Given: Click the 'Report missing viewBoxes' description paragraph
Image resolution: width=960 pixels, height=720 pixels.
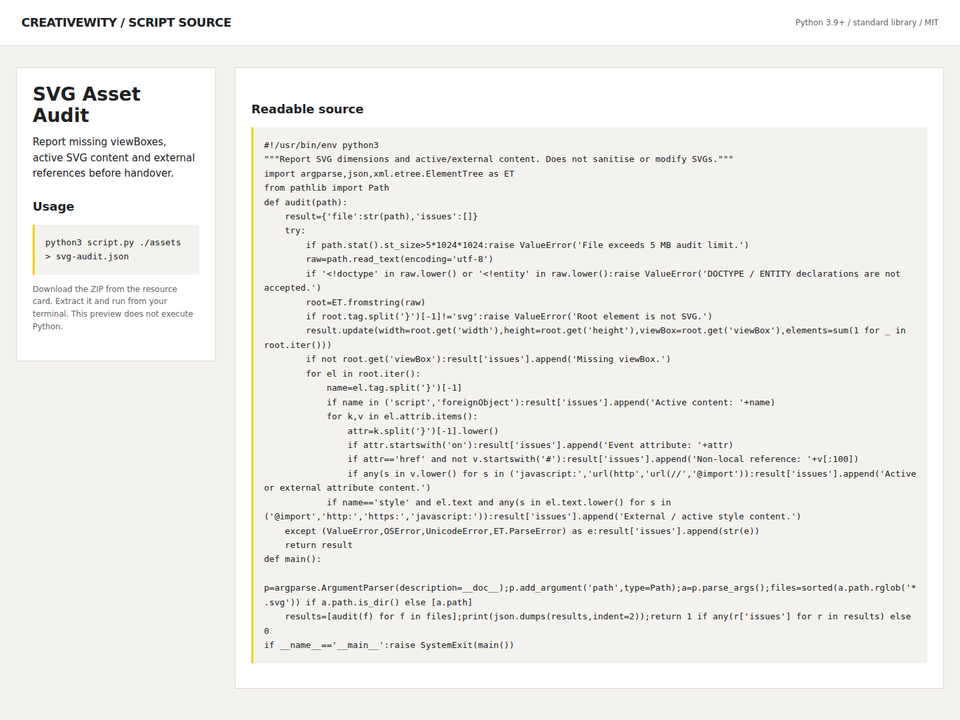Looking at the screenshot, I should 113,157.
